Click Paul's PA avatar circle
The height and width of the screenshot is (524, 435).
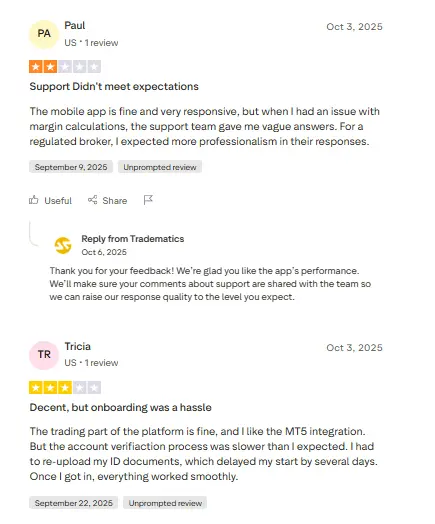[44, 34]
